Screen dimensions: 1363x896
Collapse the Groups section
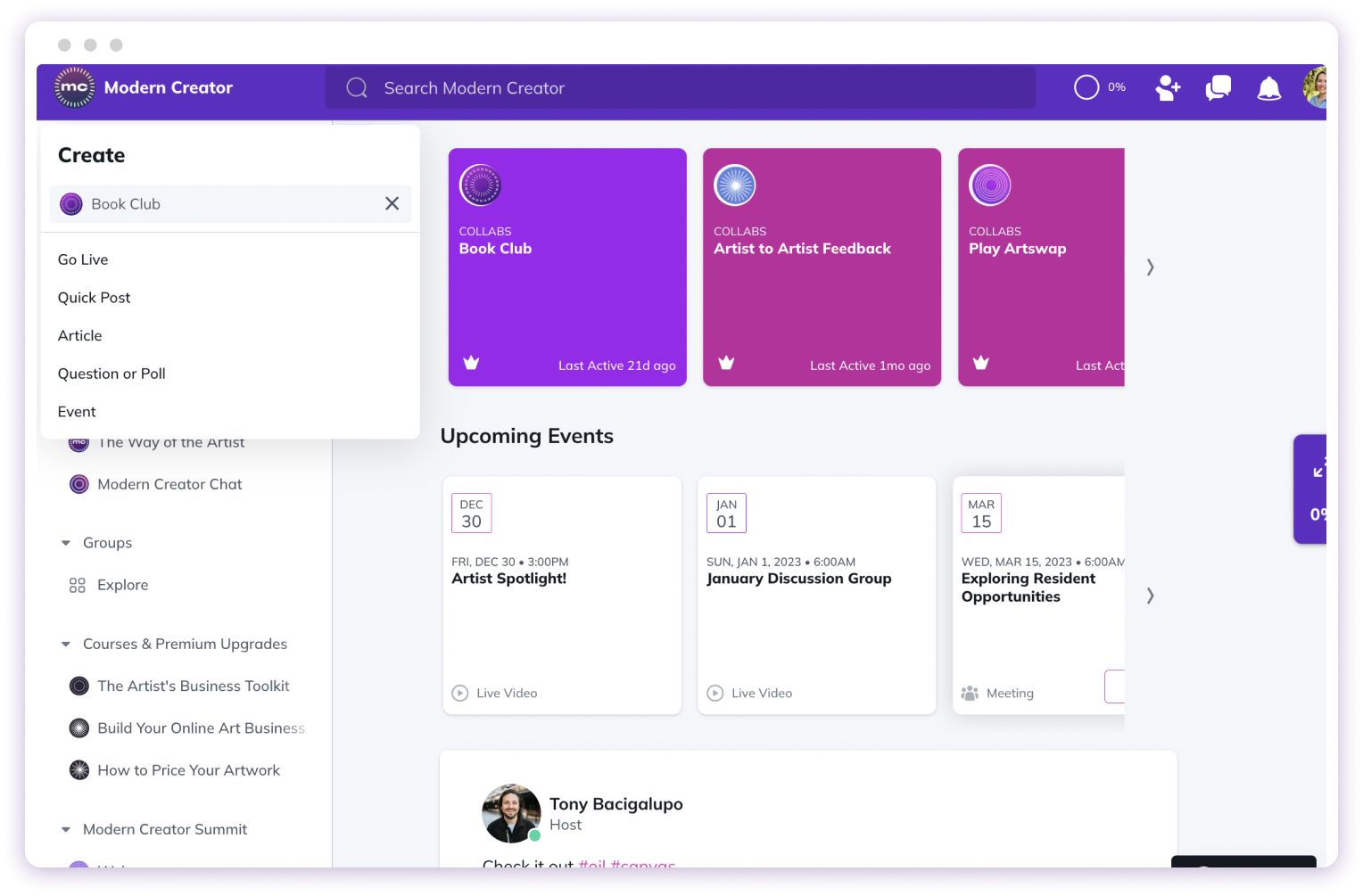65,543
